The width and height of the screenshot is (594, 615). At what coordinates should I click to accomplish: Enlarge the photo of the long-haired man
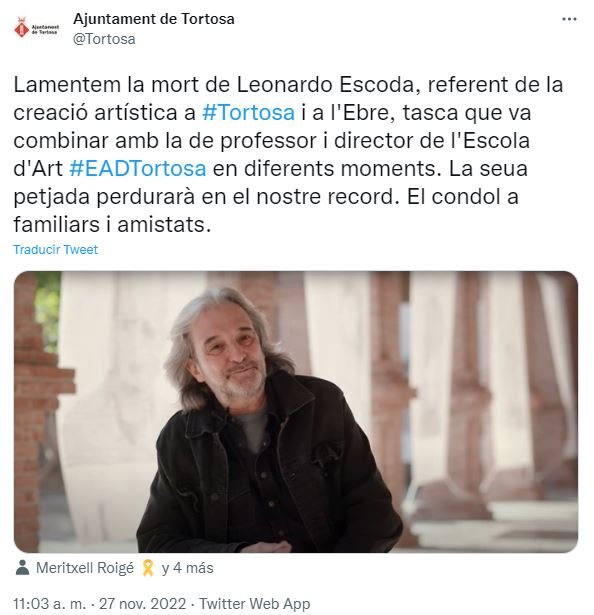coord(296,411)
